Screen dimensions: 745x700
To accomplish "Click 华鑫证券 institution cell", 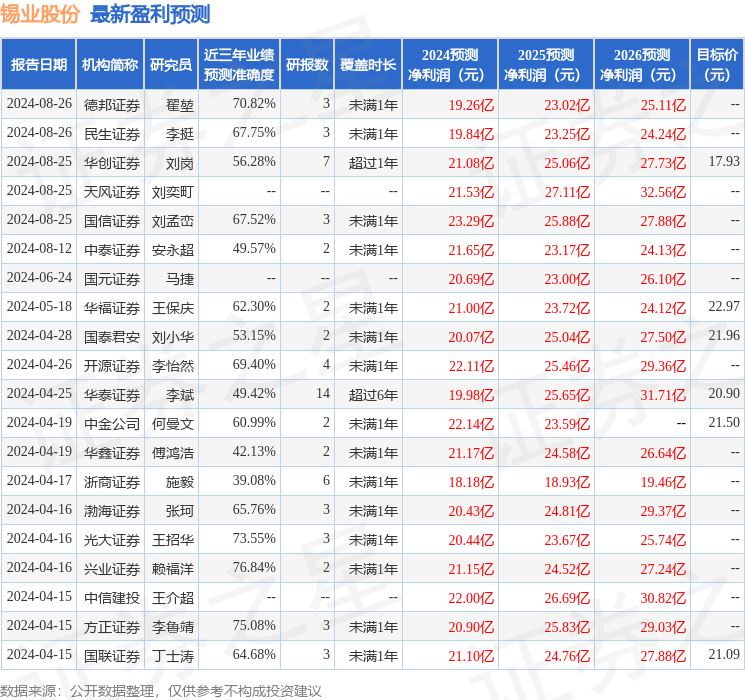I will (112, 452).
